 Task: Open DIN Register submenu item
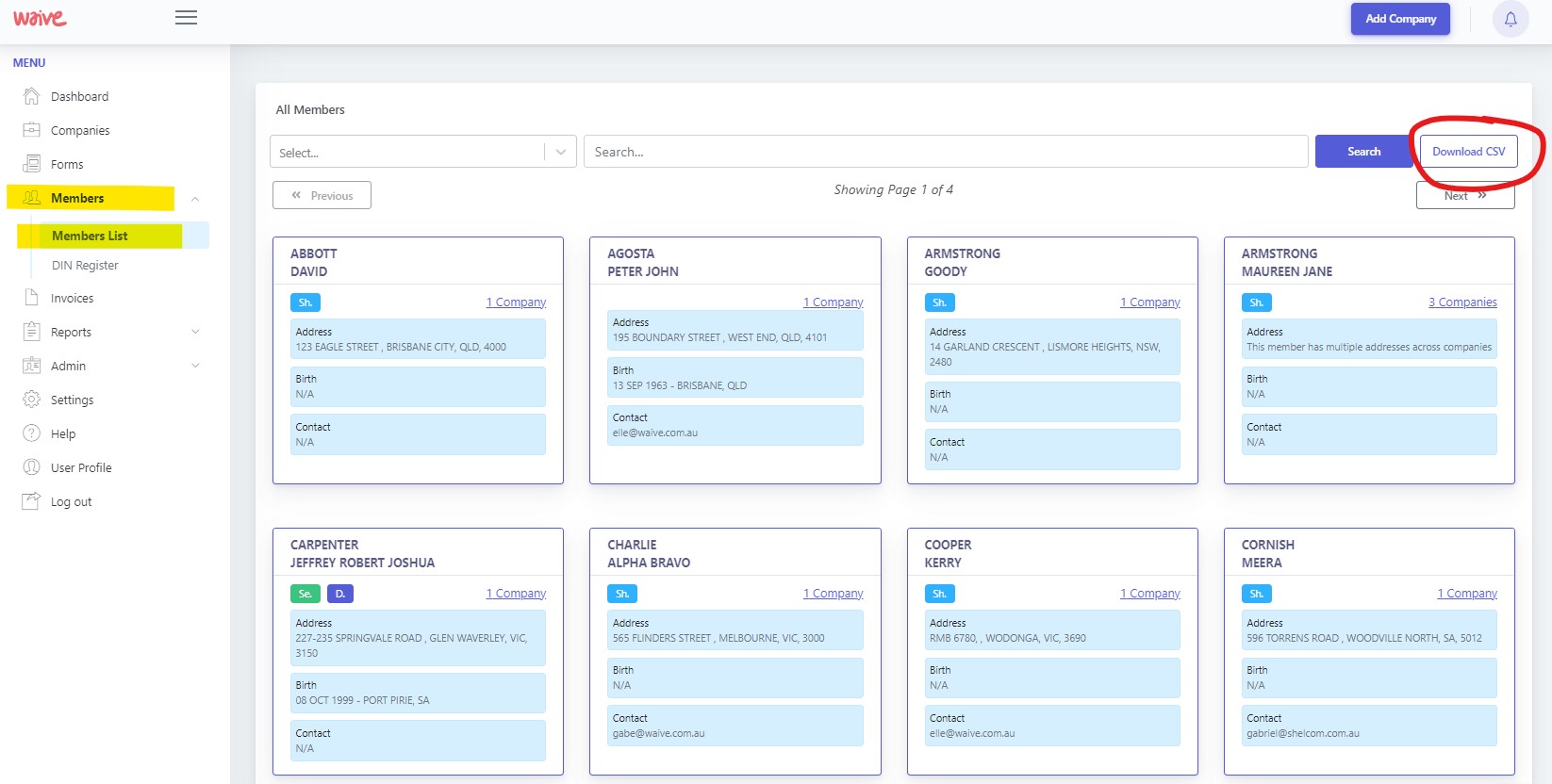[x=85, y=265]
